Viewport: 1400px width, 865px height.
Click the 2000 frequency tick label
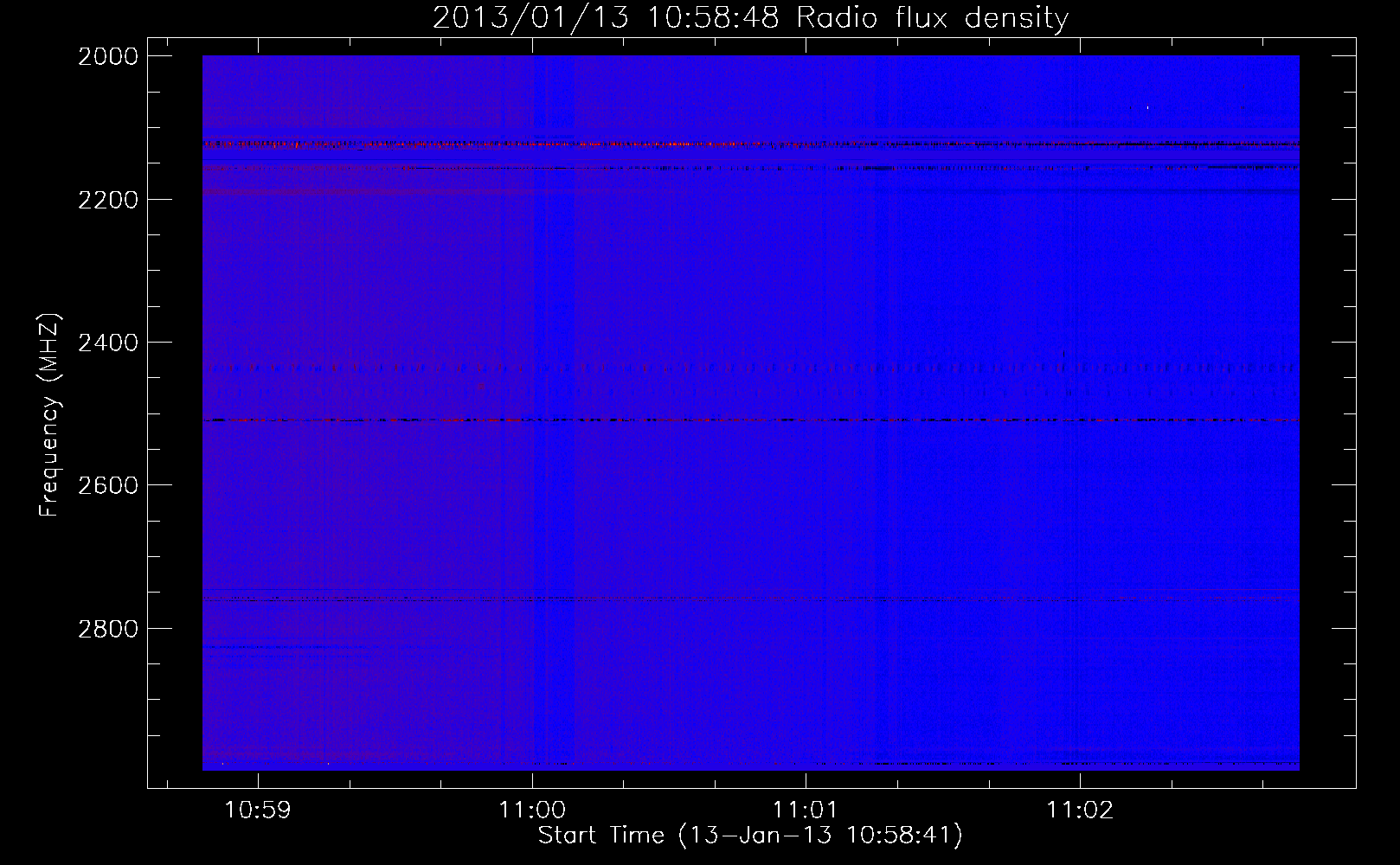click(108, 56)
